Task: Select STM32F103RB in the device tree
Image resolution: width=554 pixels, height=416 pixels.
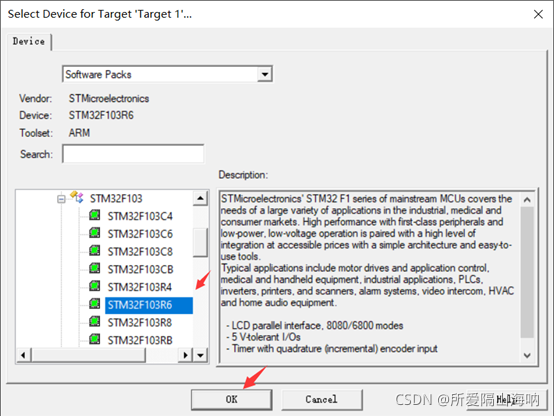Action: pyautogui.click(x=140, y=340)
